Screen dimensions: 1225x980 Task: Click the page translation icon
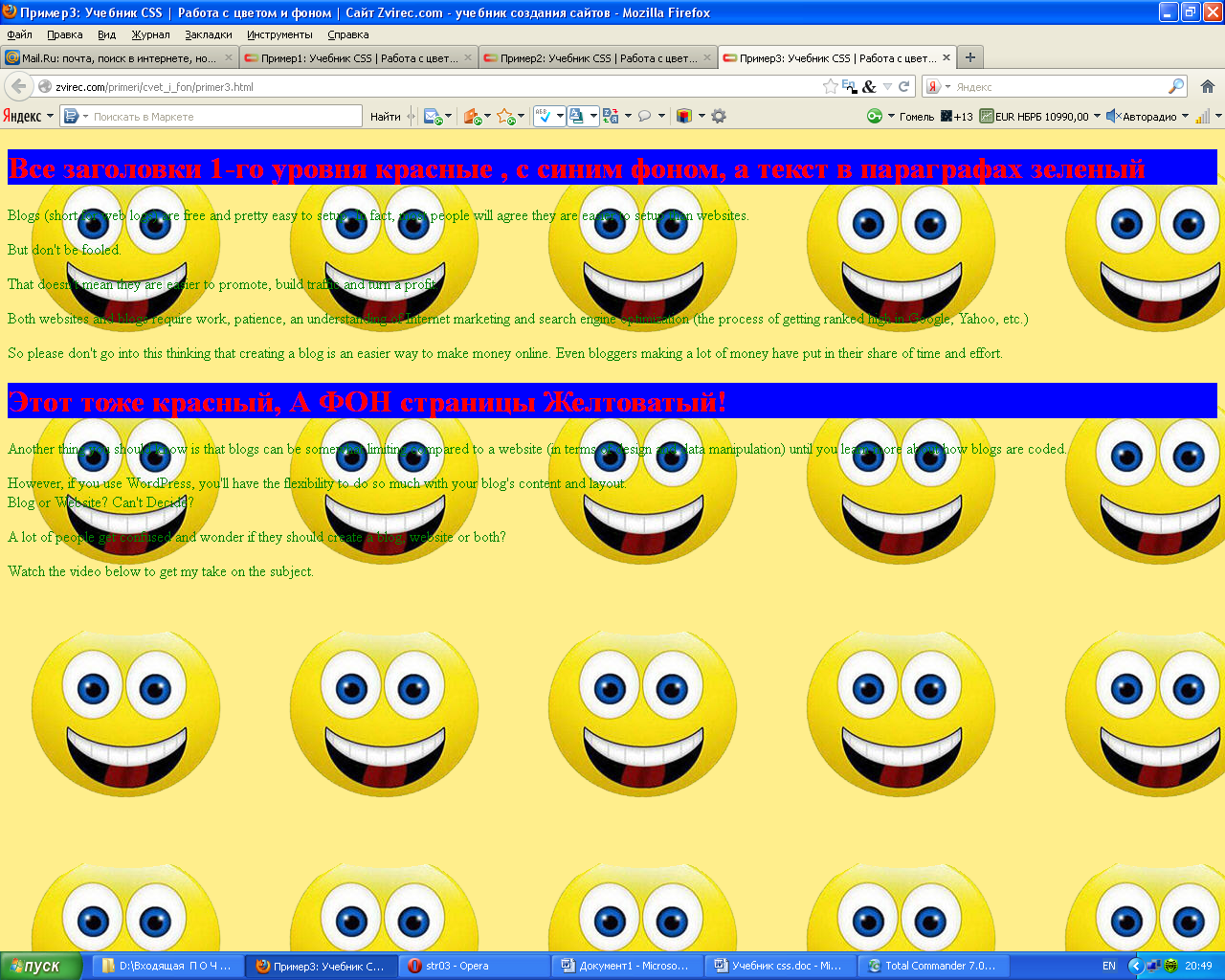(x=612, y=116)
